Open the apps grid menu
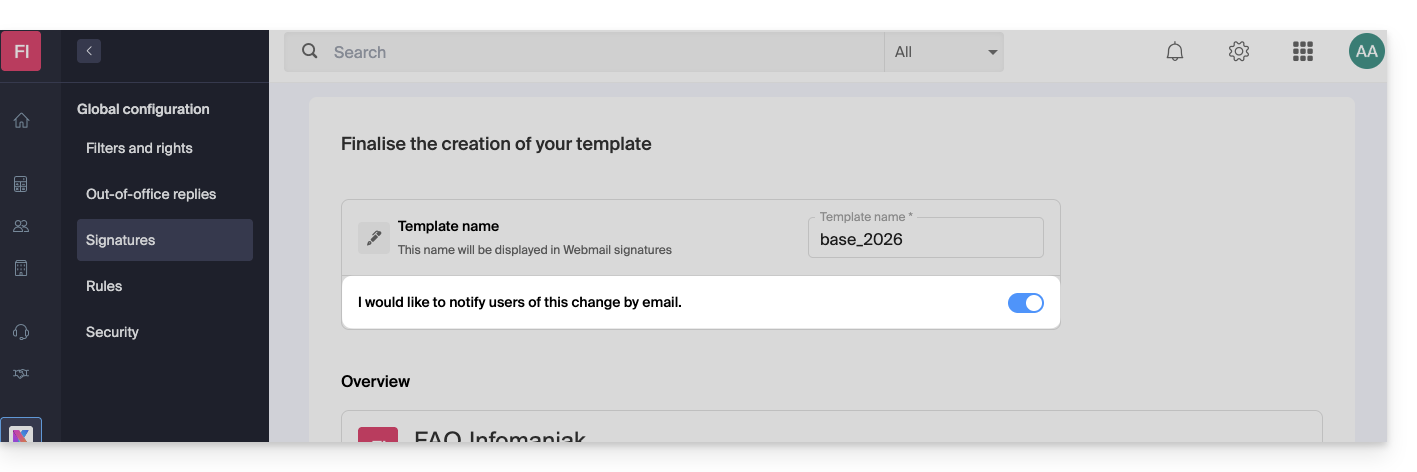 (1302, 52)
